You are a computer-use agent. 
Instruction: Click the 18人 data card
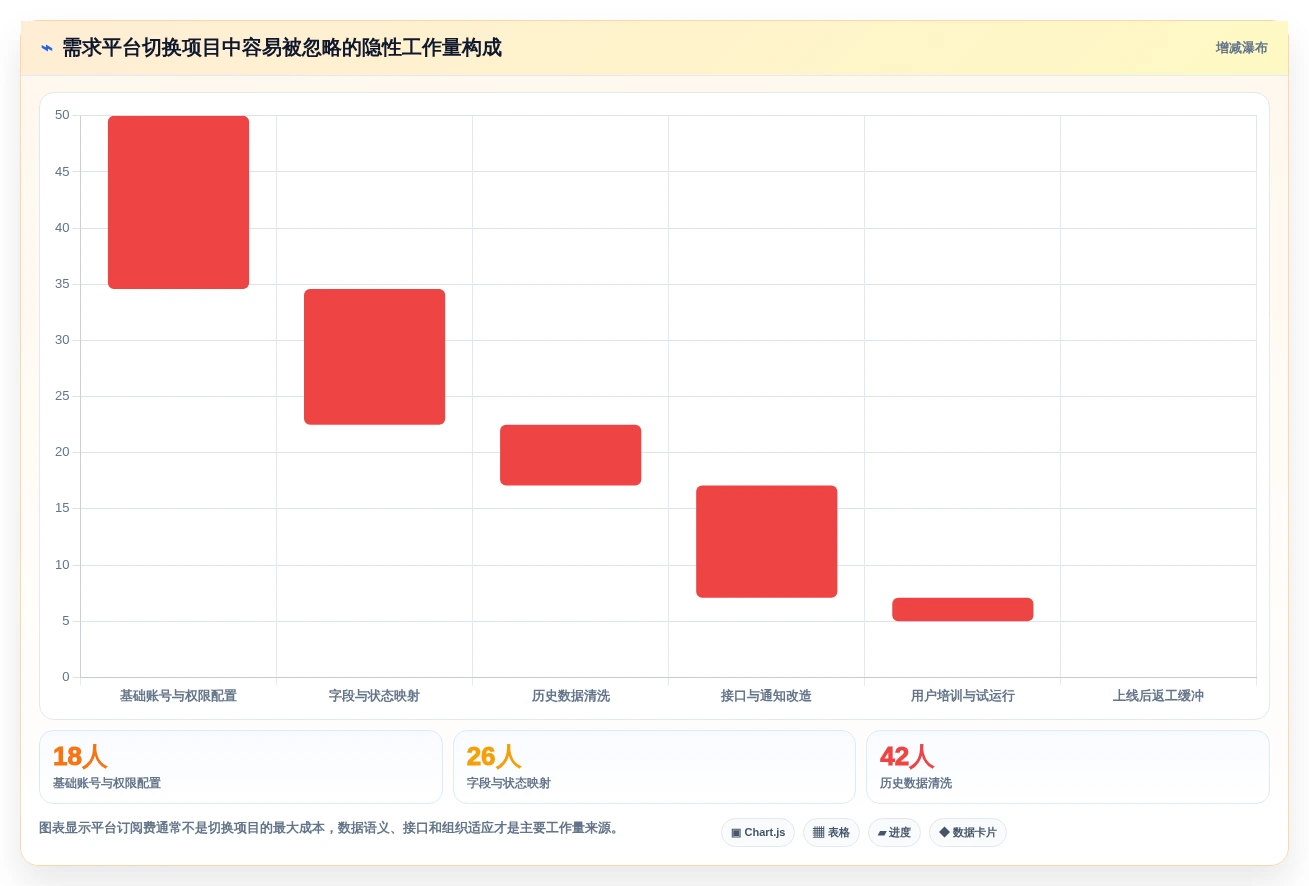click(241, 767)
